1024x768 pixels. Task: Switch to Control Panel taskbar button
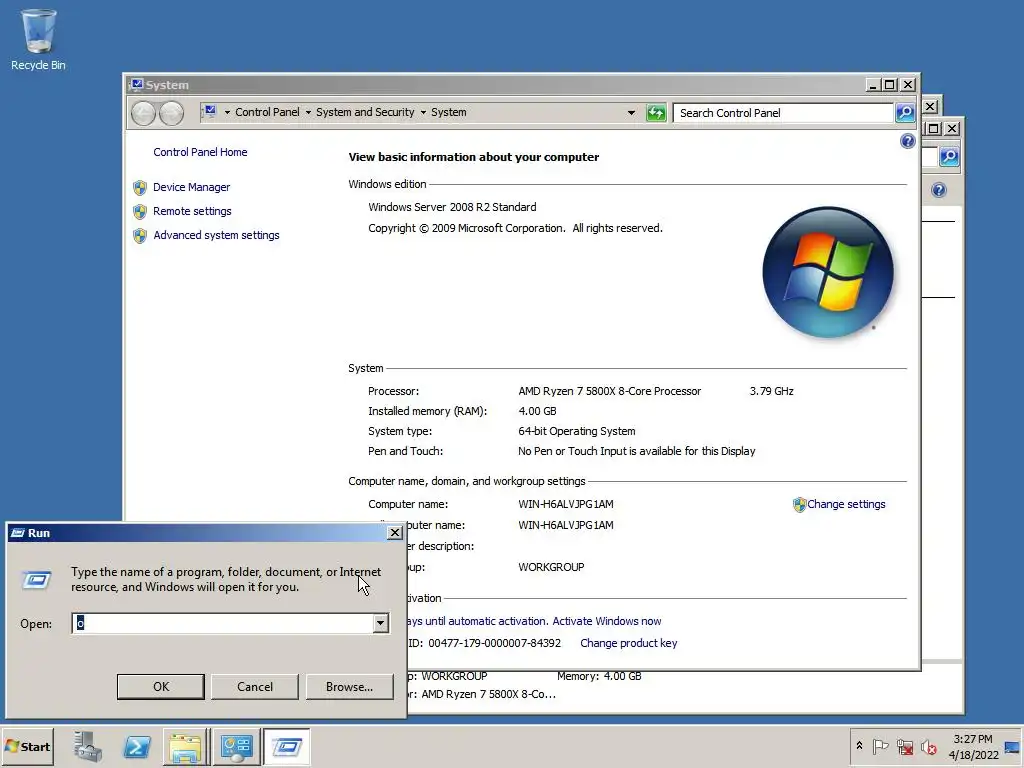(x=236, y=746)
